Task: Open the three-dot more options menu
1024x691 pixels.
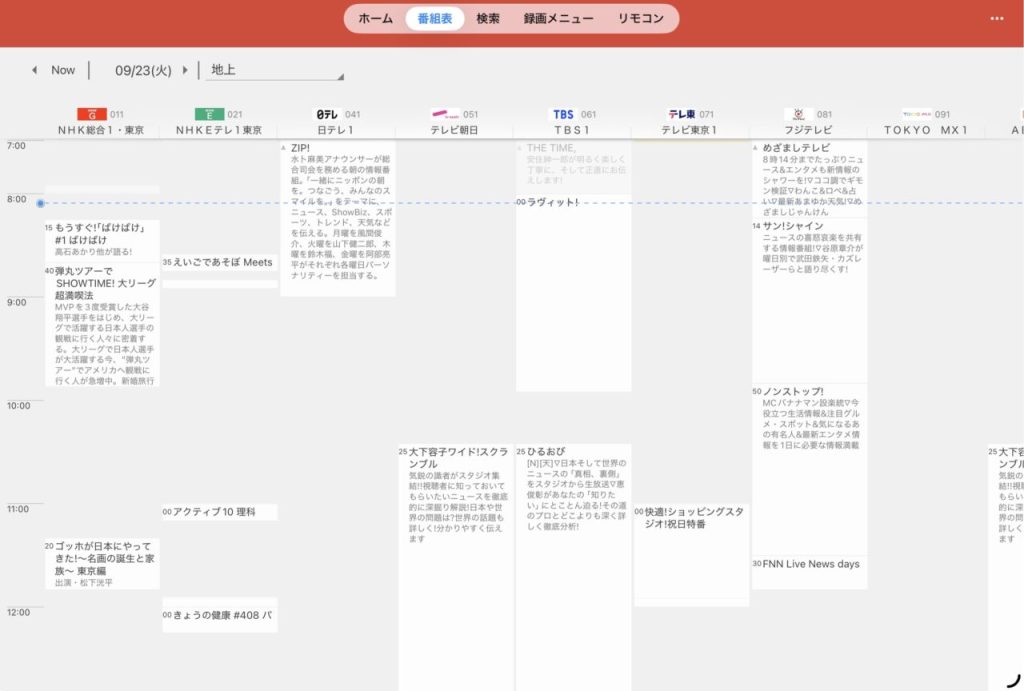Action: 997,18
